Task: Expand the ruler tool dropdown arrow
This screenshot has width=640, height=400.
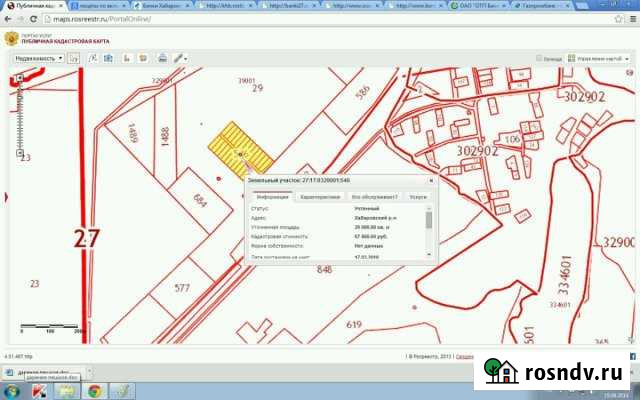Action: point(184,59)
